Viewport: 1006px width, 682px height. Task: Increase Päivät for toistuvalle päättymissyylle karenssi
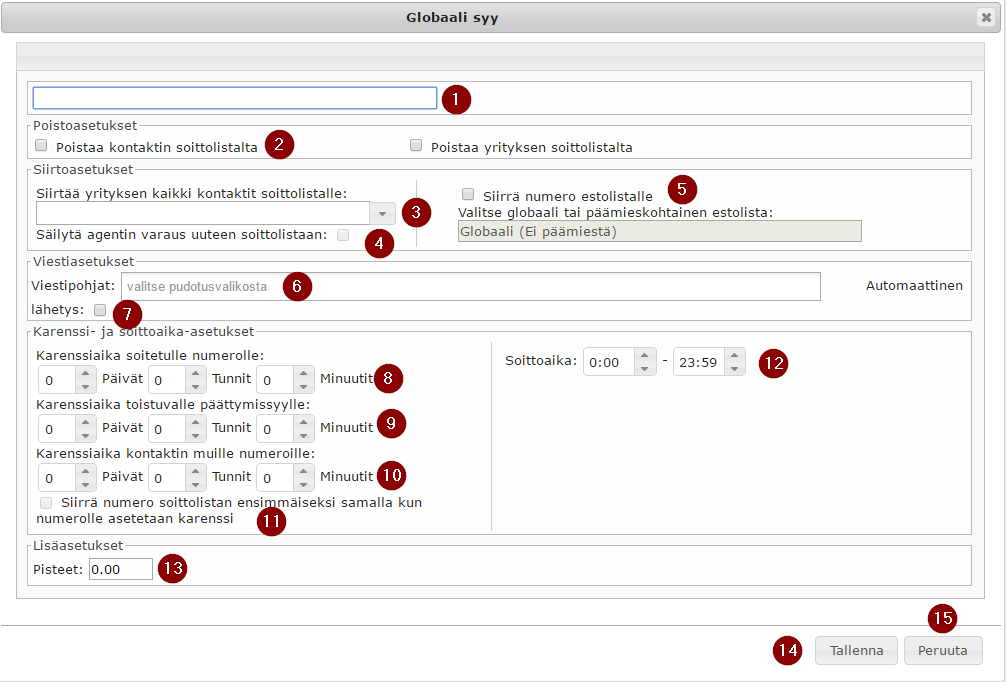point(85,422)
